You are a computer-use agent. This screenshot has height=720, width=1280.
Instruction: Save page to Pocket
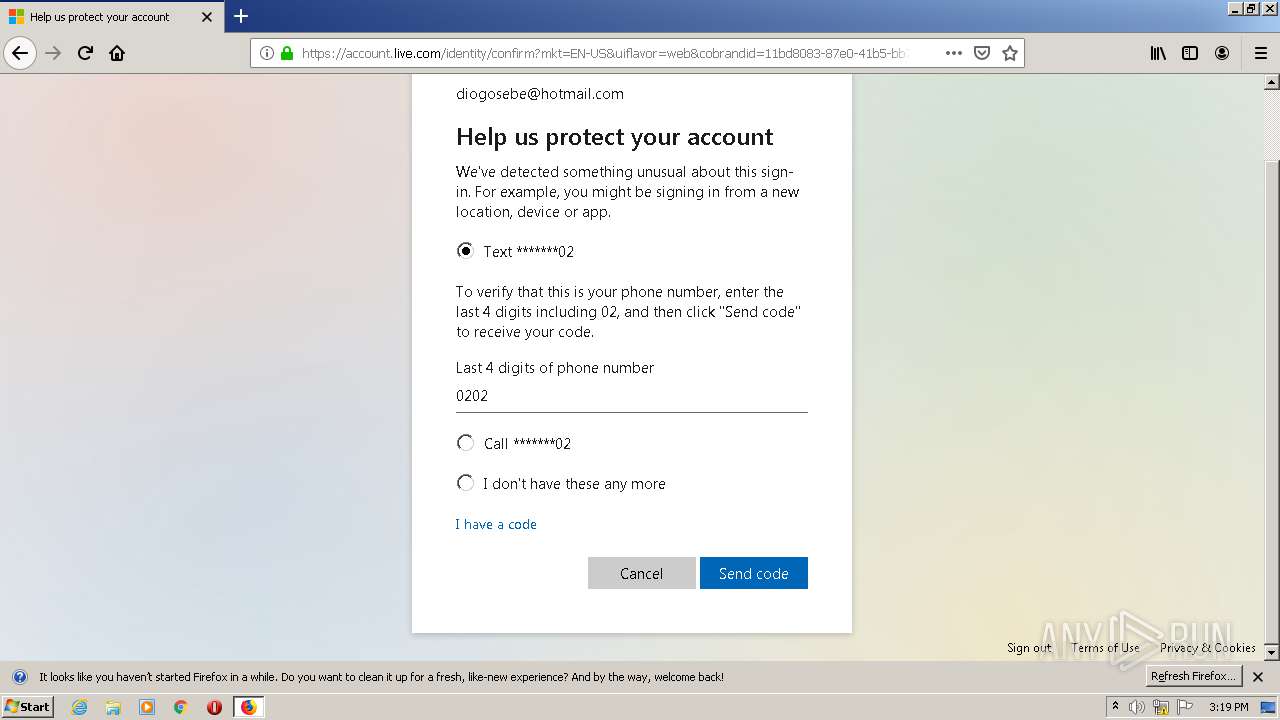[x=982, y=53]
